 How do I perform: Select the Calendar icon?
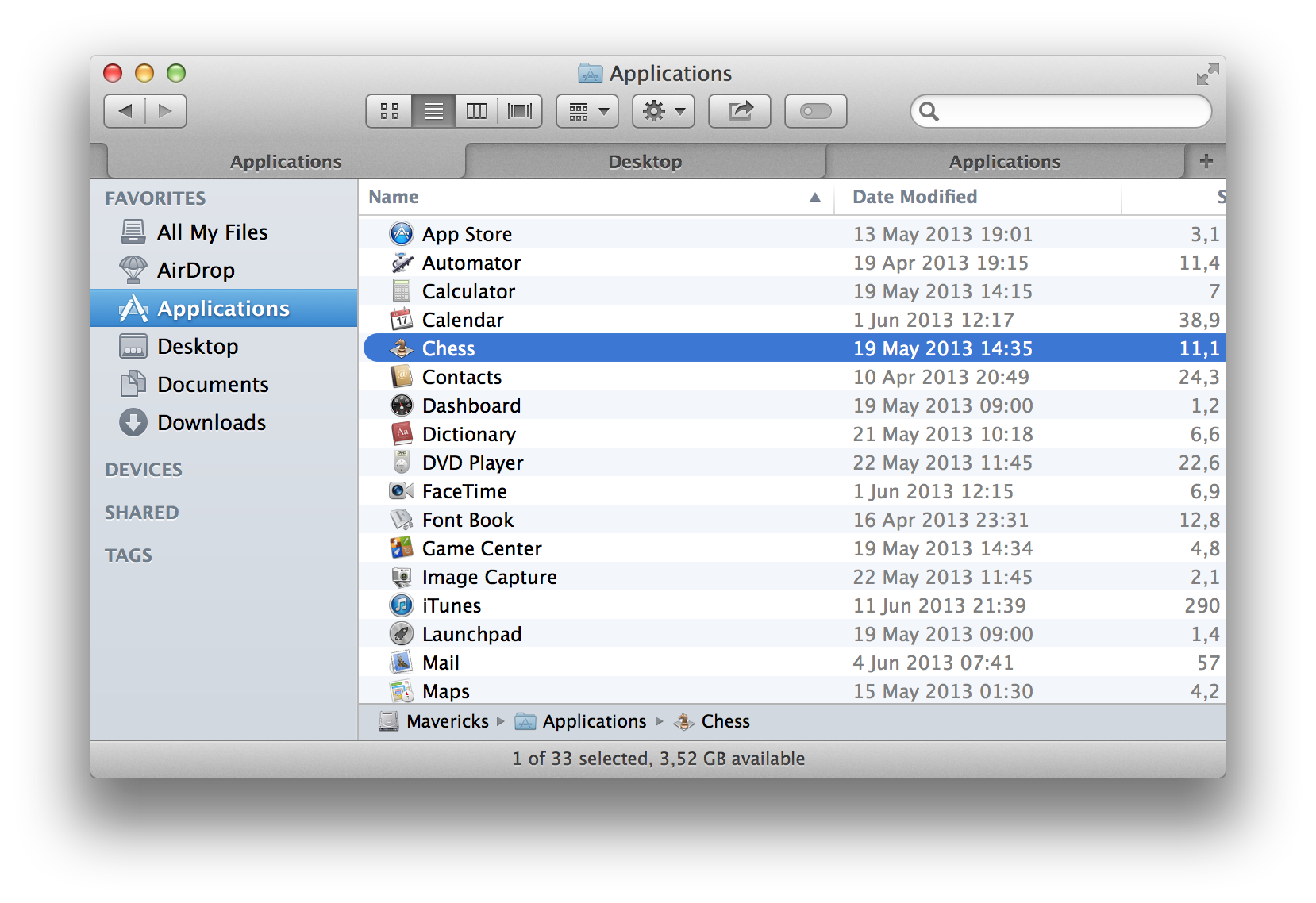[402, 320]
